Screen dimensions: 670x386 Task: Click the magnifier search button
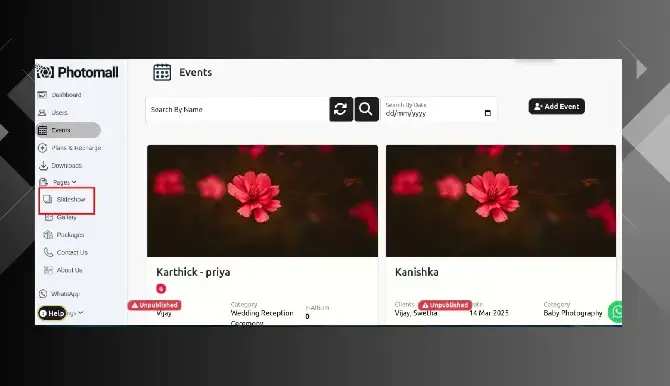(366, 109)
